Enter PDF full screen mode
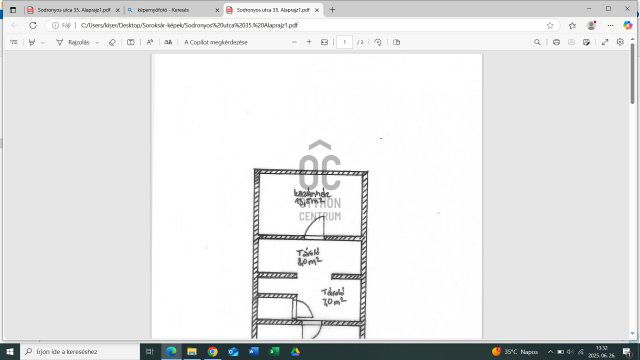This screenshot has height=360, width=640. coord(605,42)
